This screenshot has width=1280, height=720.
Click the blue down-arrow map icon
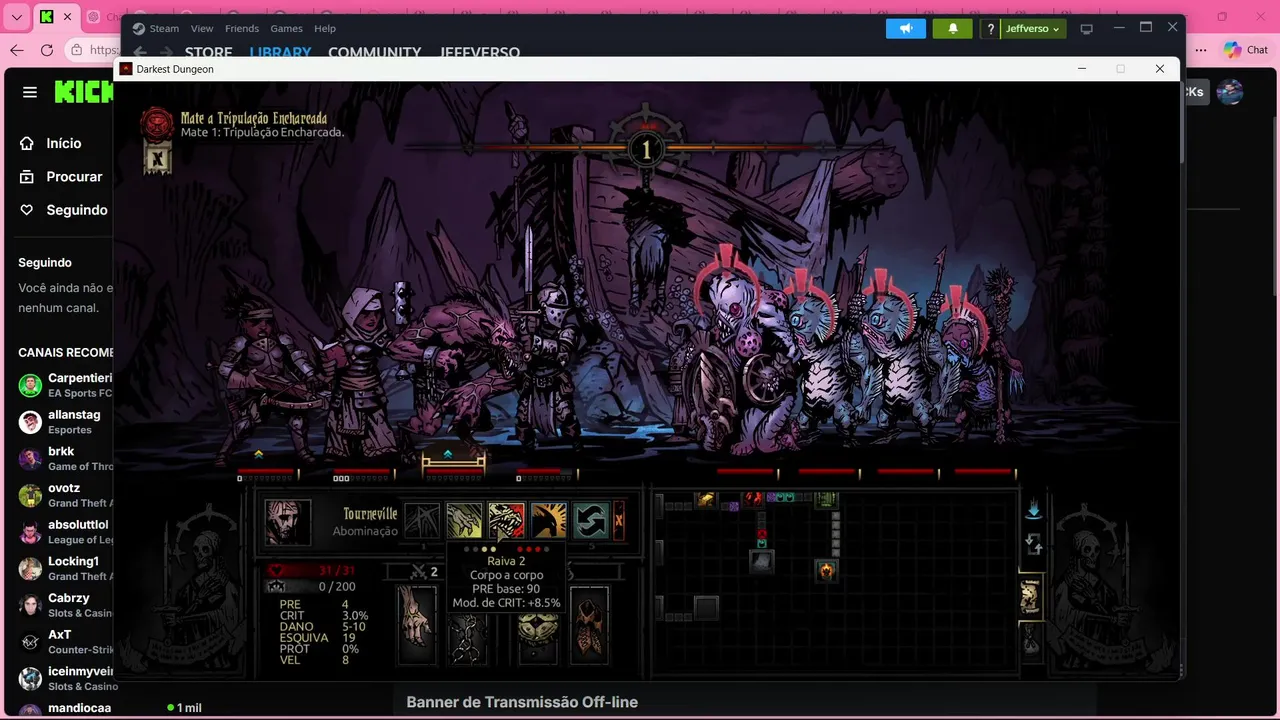point(1034,510)
